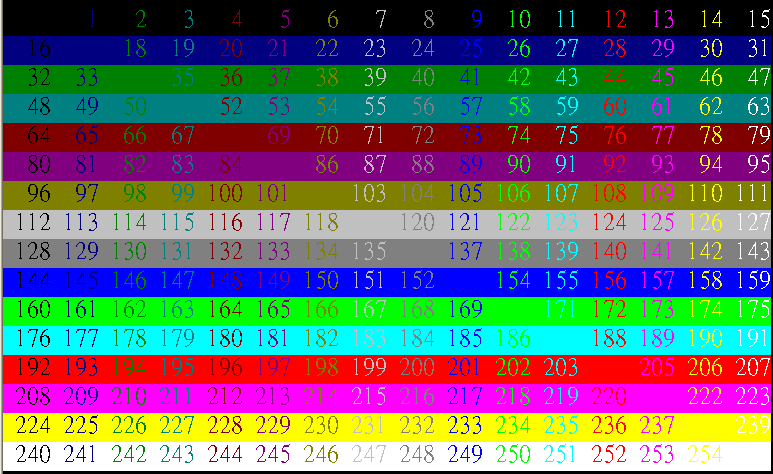Select the yellow number 62 on teal
This screenshot has height=474, width=773.
(x=711, y=106)
